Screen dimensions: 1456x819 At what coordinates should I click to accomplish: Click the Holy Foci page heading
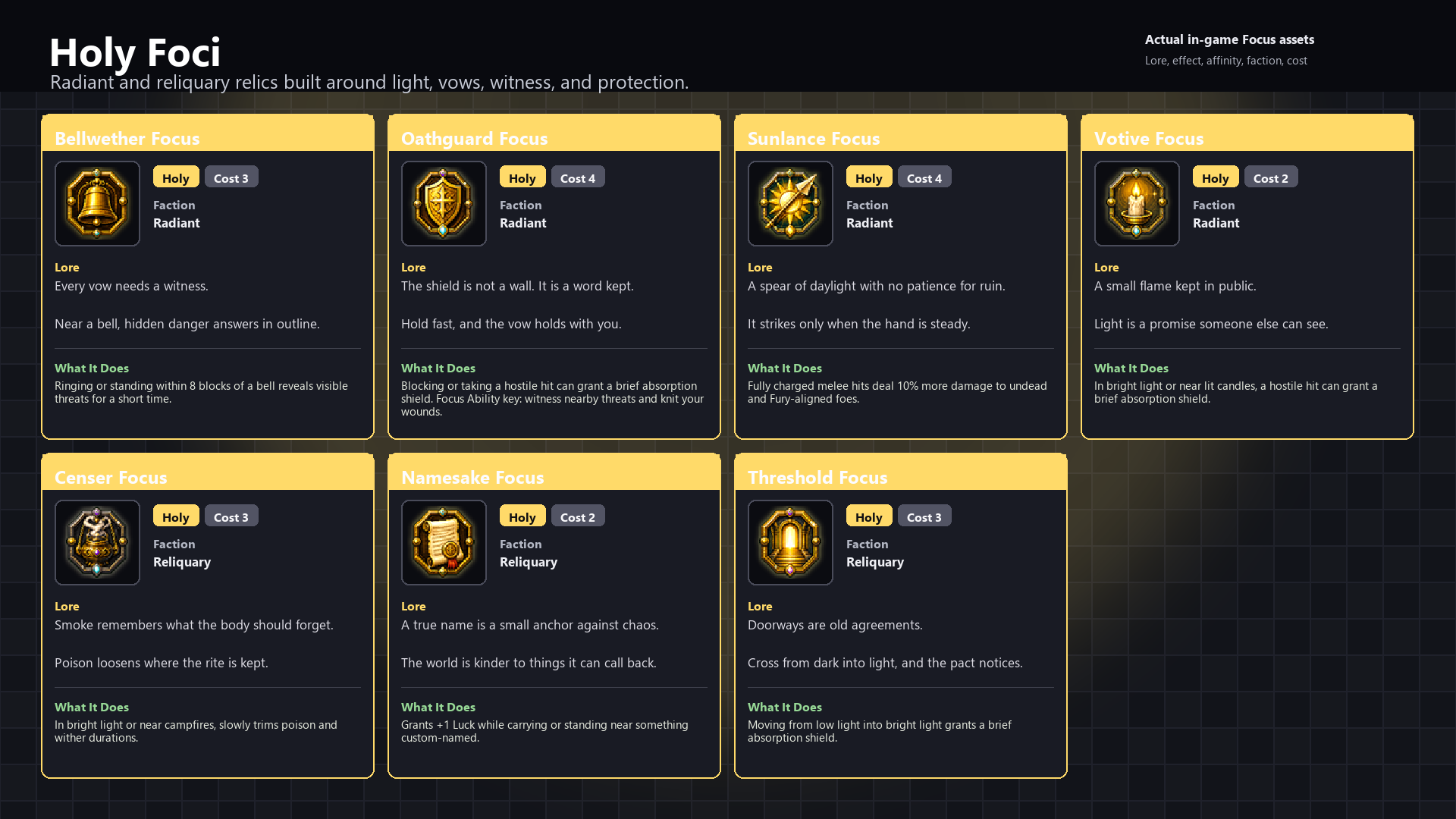pyautogui.click(x=135, y=52)
